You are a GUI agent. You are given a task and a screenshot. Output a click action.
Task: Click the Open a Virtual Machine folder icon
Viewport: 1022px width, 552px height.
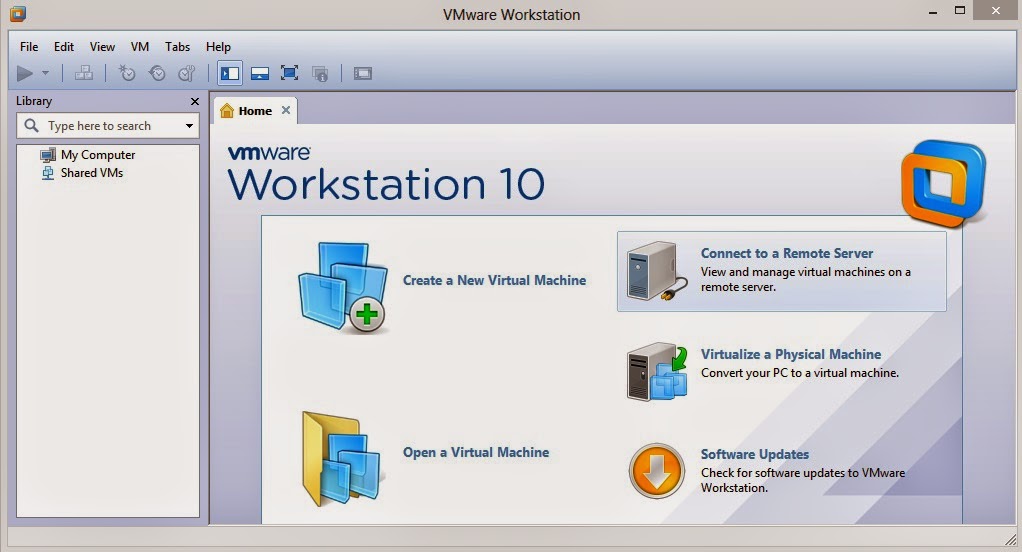point(342,459)
